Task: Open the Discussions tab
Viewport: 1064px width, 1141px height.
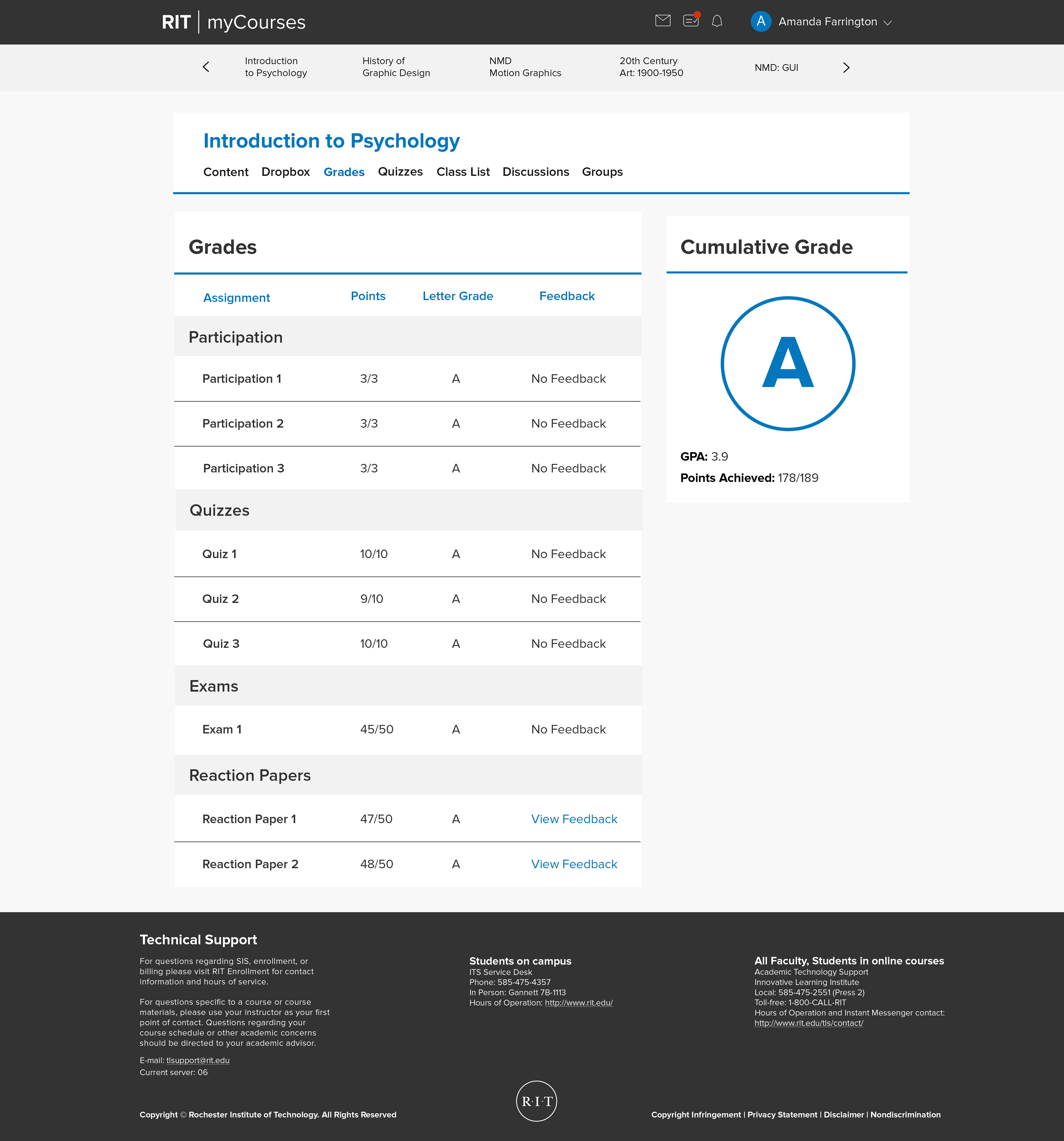Action: point(536,172)
